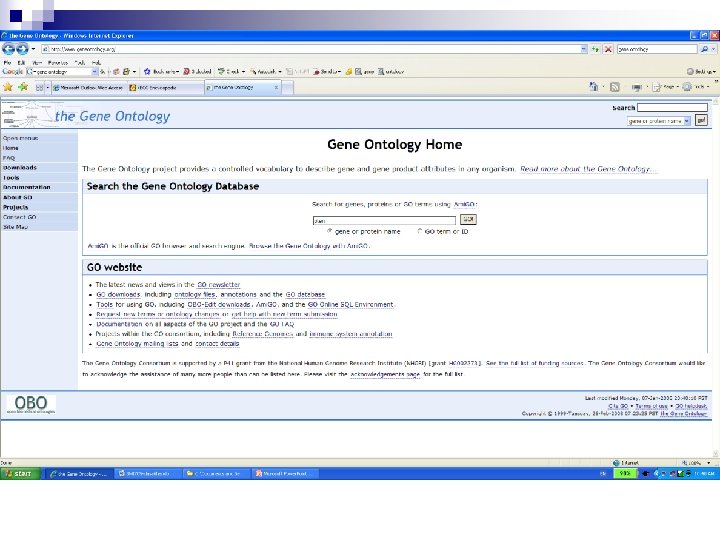Switch to the Microsoft Outlook Web Access tab
Screen dimensions: 720x540
(88, 87)
